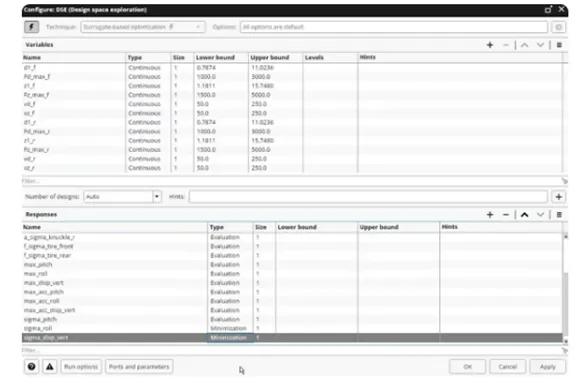The image size is (584, 387).
Task: Move selected response up with the arrow
Action: tap(524, 215)
